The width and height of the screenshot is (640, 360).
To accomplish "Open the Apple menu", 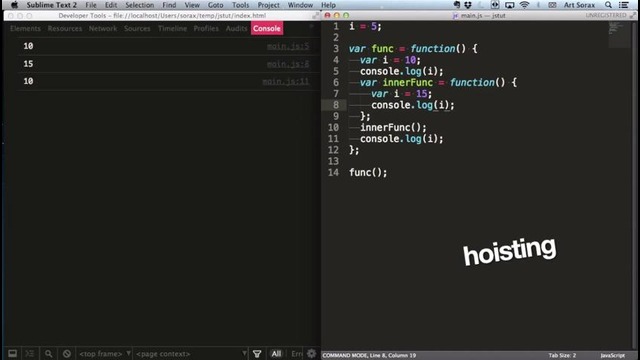I will tap(14, 5).
